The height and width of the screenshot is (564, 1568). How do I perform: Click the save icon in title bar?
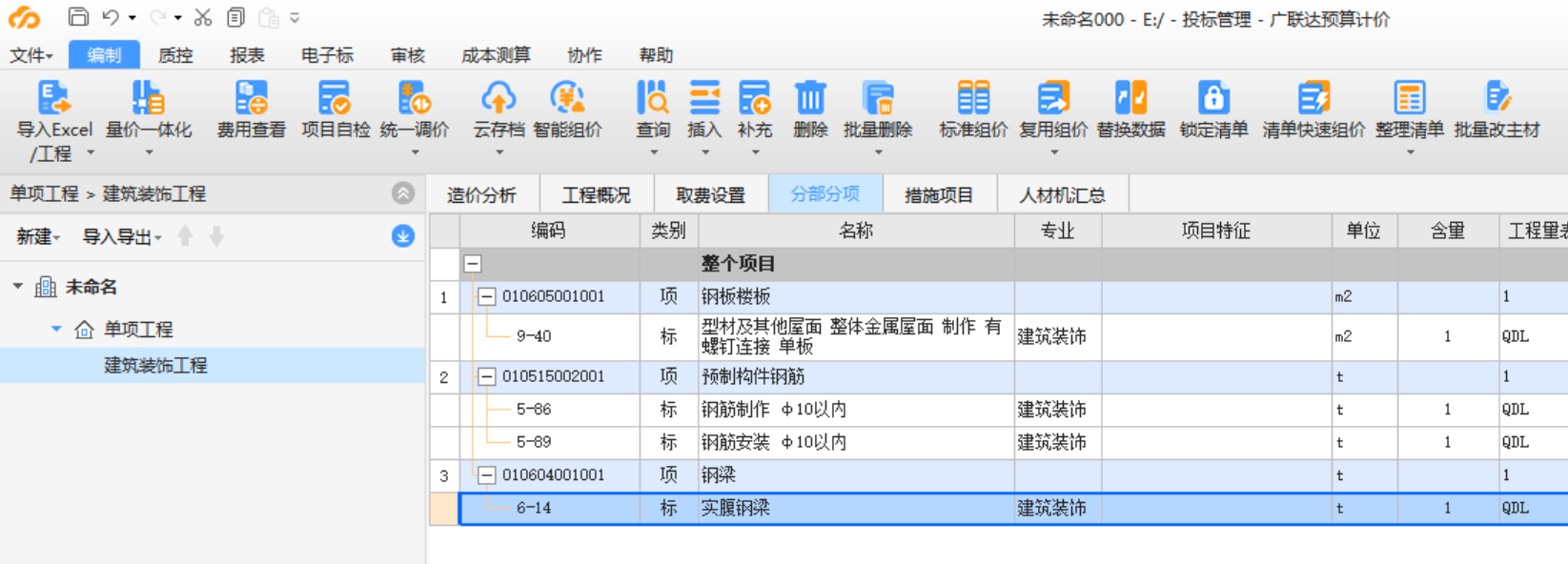coord(78,17)
